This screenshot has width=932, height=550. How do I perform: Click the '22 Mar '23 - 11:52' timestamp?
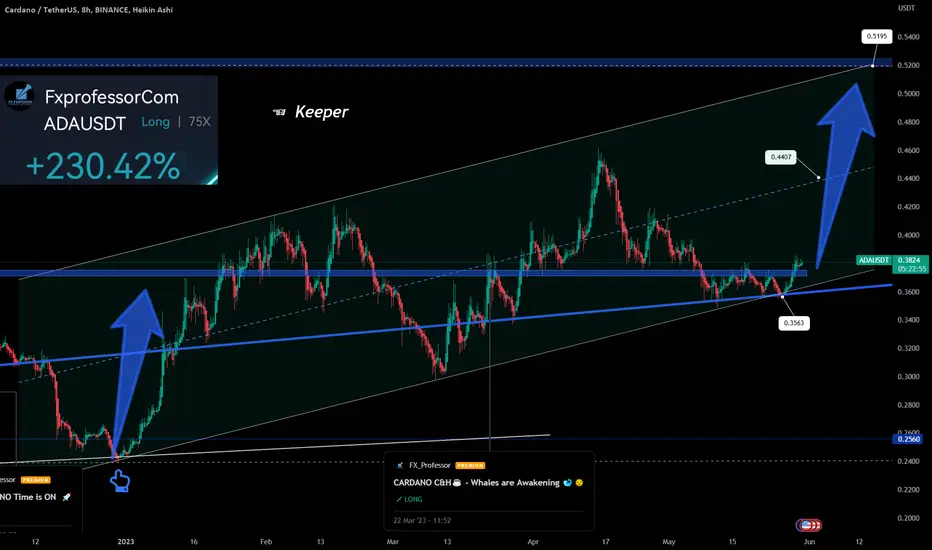click(422, 520)
